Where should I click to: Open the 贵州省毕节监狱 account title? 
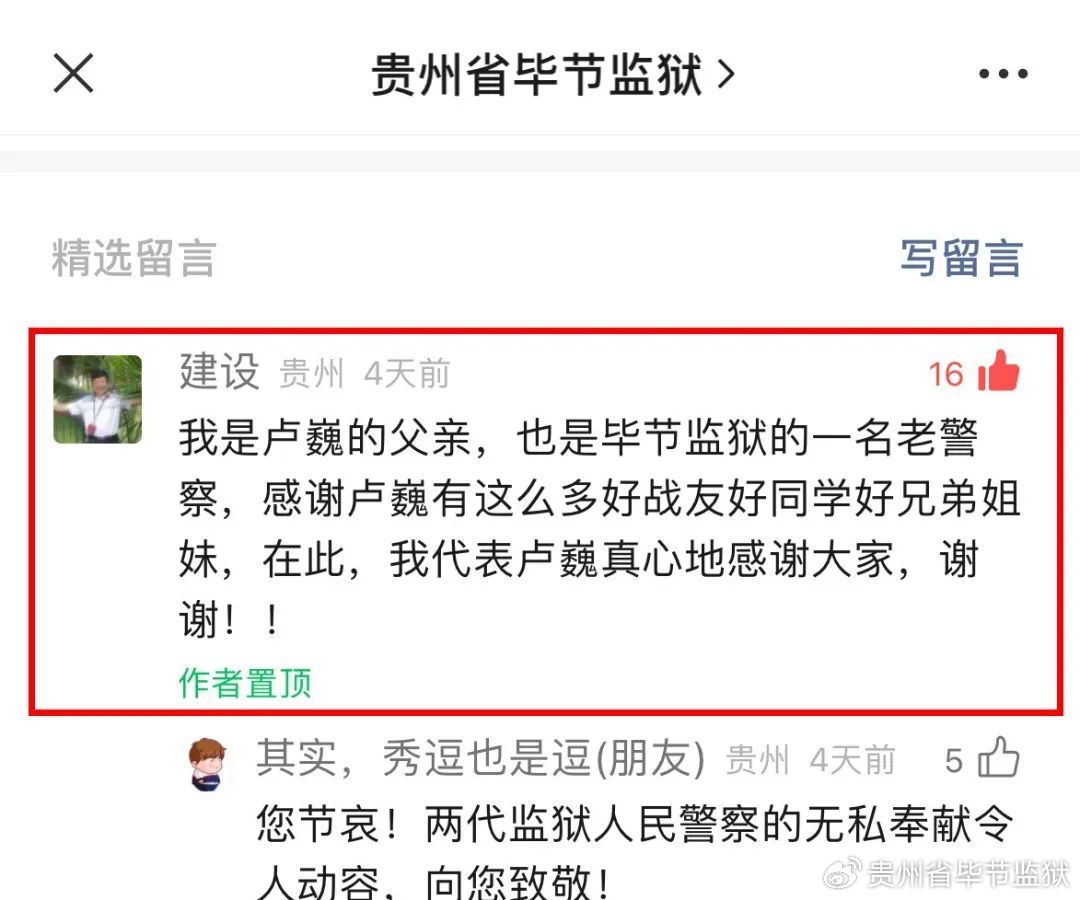[537, 74]
